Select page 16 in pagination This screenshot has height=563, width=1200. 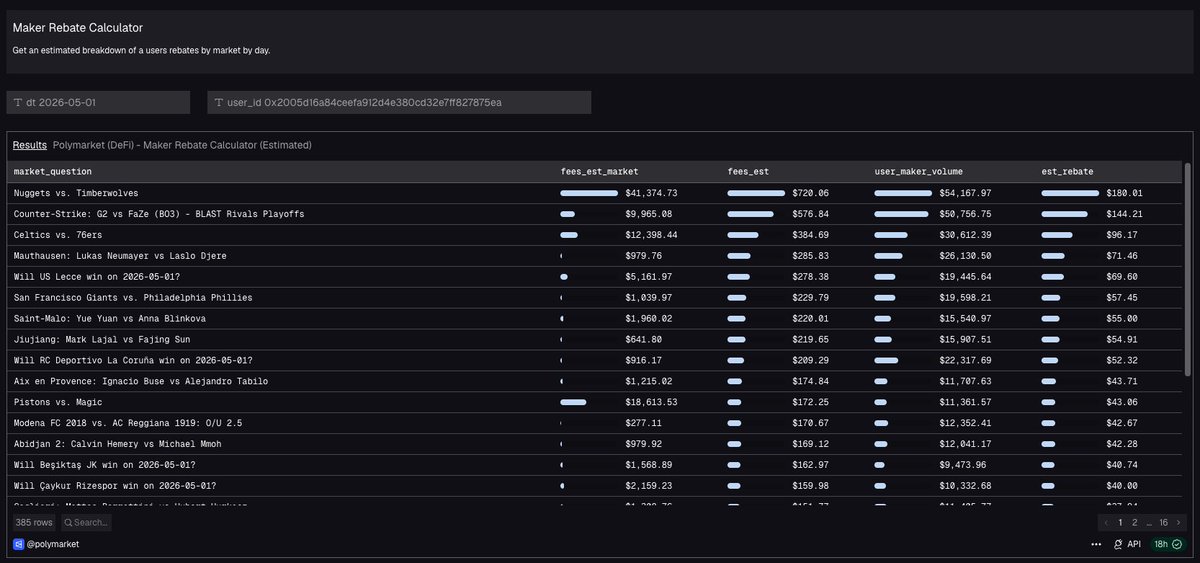[1163, 522]
